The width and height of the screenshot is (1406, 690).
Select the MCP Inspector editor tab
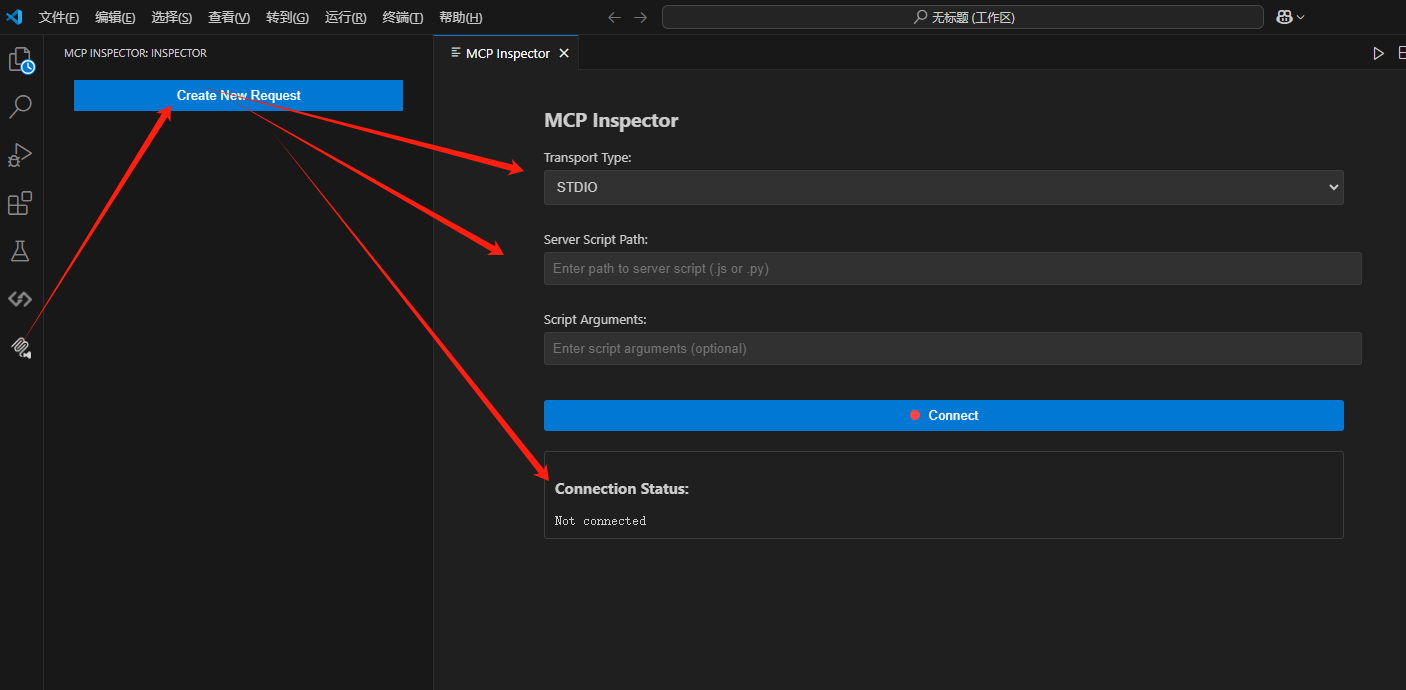pos(507,53)
